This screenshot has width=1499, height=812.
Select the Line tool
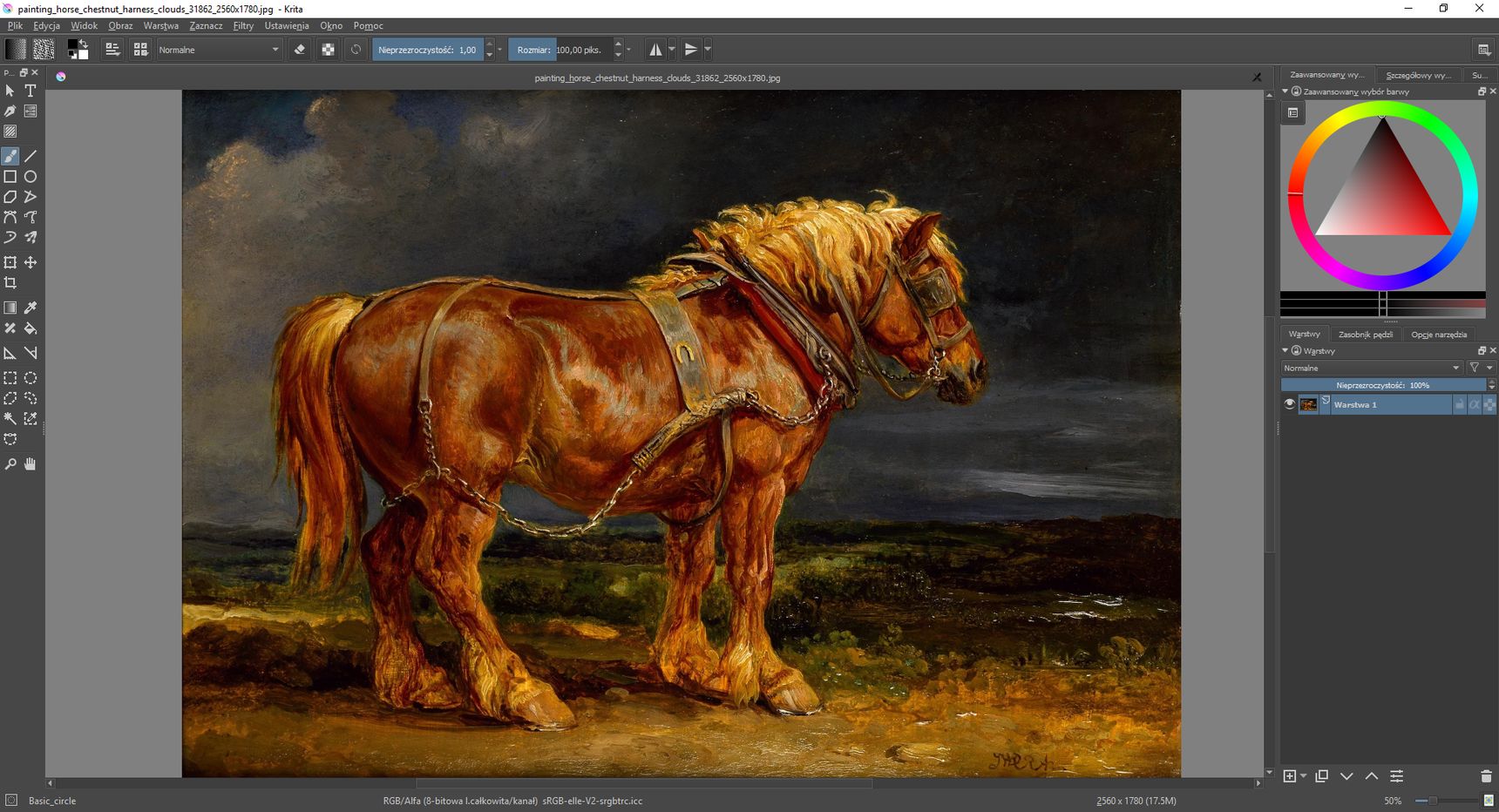[31, 156]
